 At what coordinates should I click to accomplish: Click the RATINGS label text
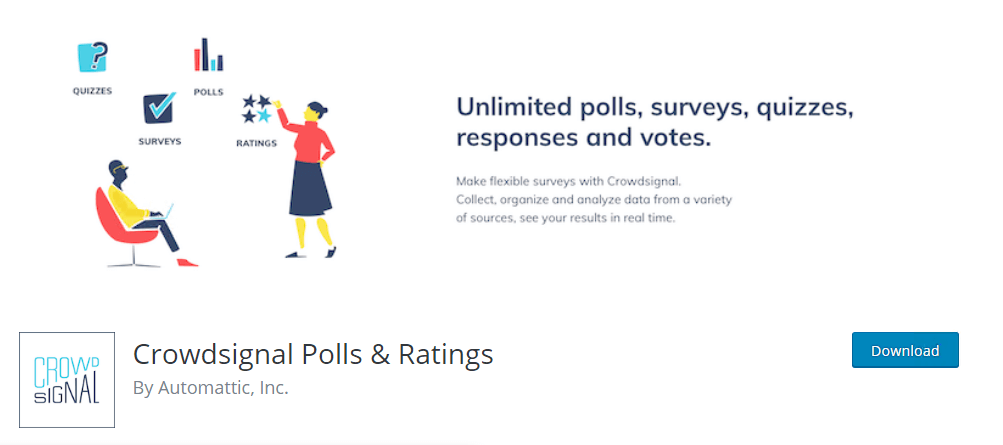pos(257,143)
